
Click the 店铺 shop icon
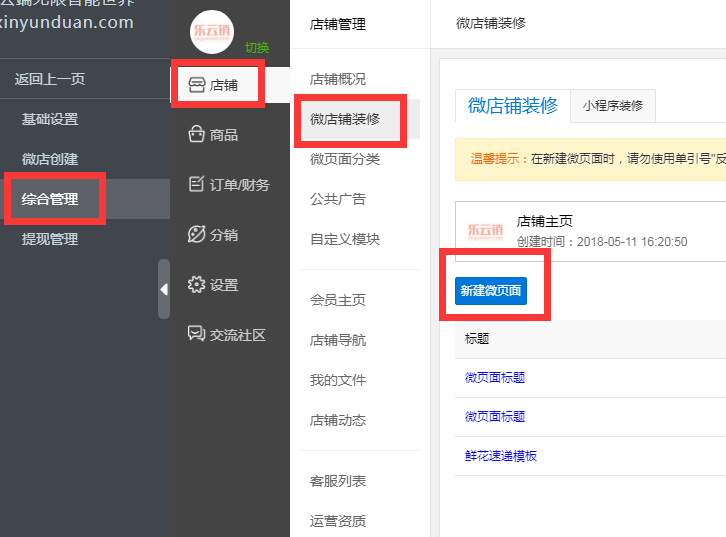[x=196, y=85]
